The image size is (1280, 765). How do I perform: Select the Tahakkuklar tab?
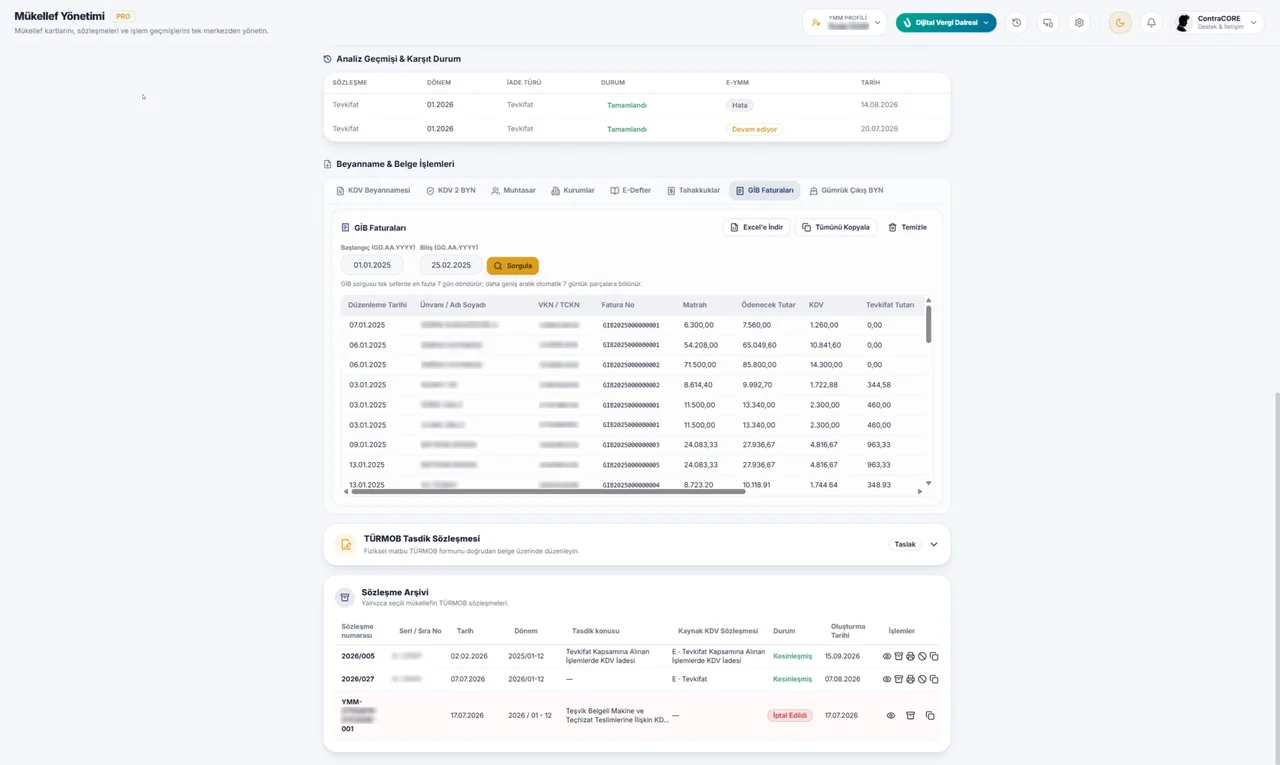click(x=693, y=190)
